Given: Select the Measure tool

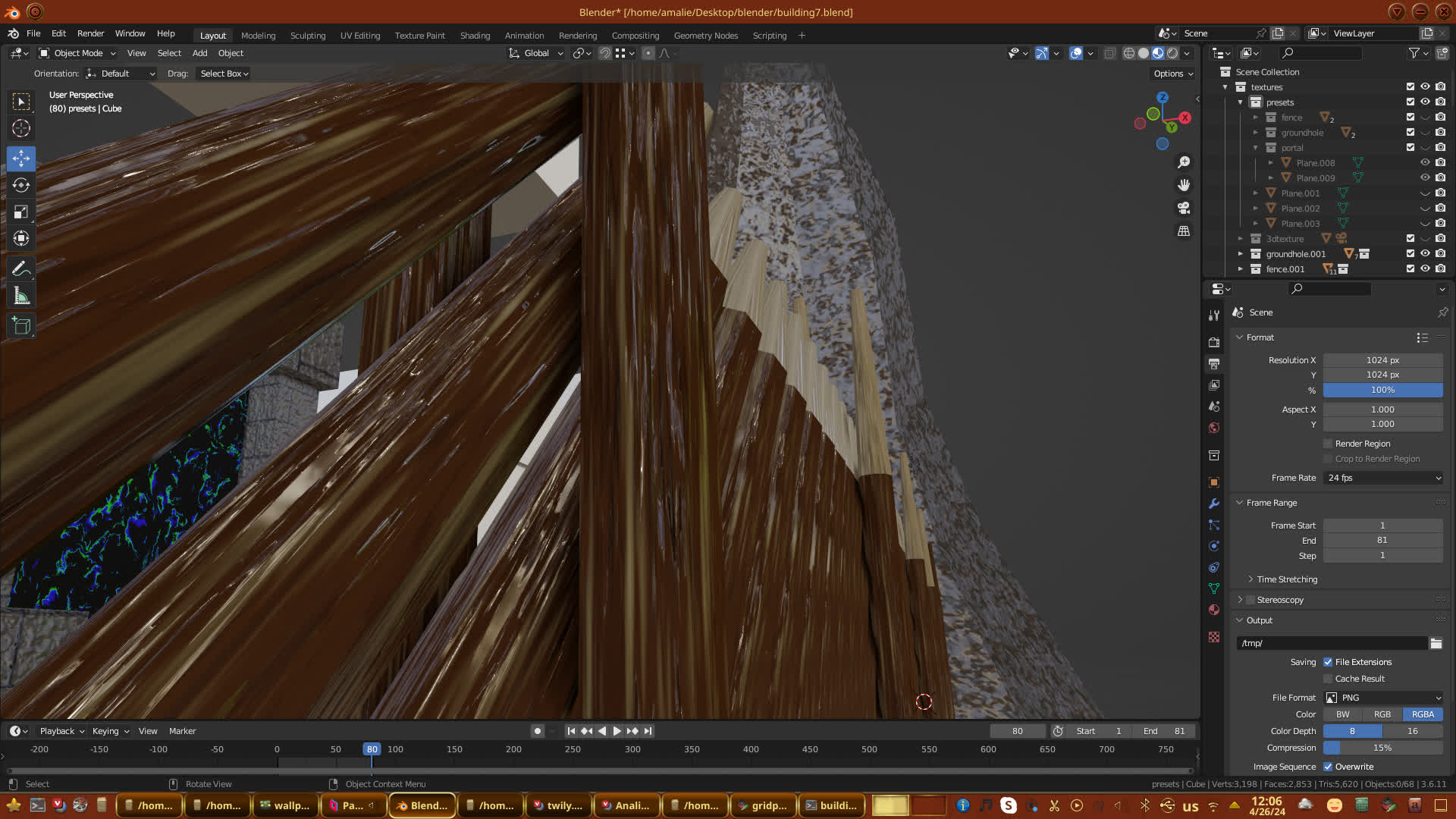Looking at the screenshot, I should pyautogui.click(x=21, y=297).
